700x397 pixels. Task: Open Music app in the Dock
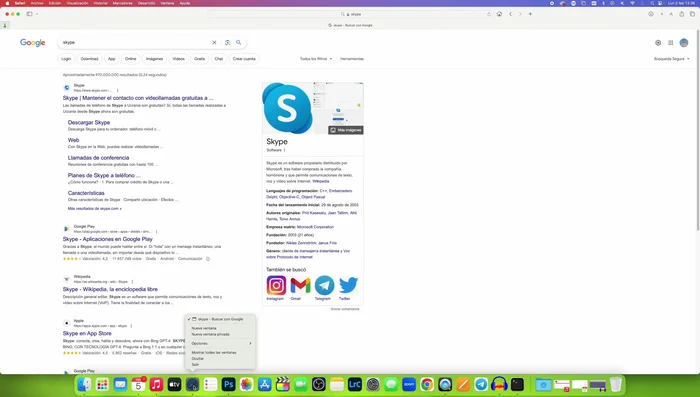point(156,384)
